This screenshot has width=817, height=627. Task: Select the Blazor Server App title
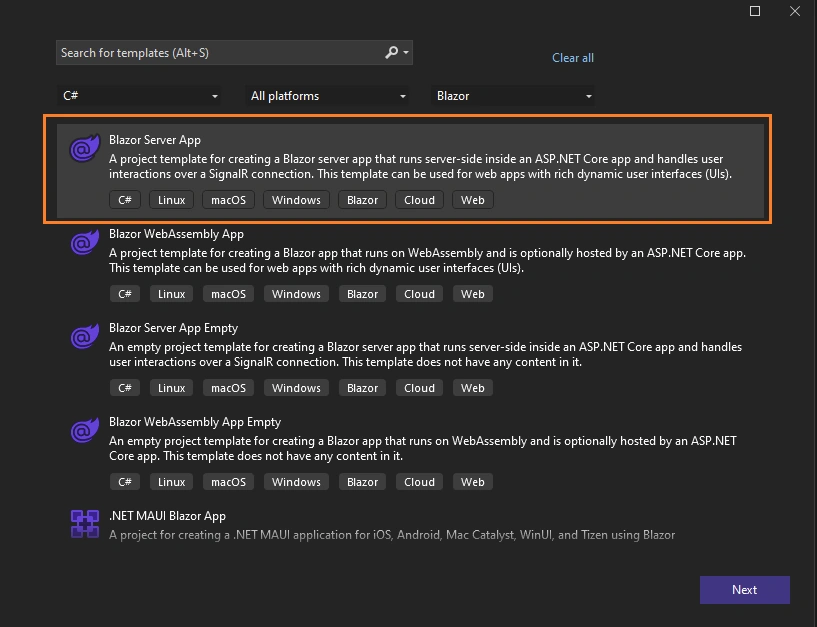click(x=155, y=140)
